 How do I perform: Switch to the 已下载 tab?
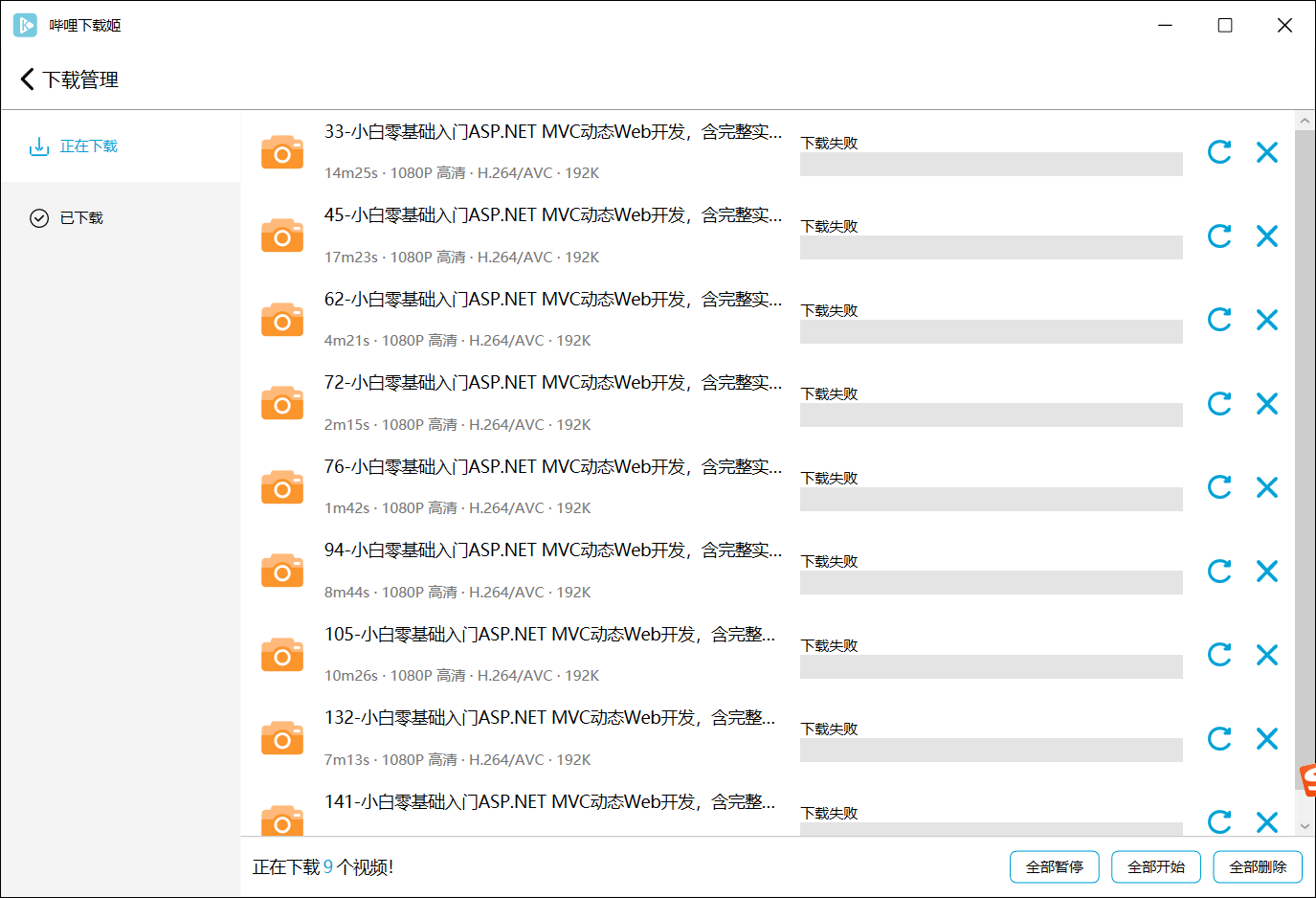click(121, 218)
